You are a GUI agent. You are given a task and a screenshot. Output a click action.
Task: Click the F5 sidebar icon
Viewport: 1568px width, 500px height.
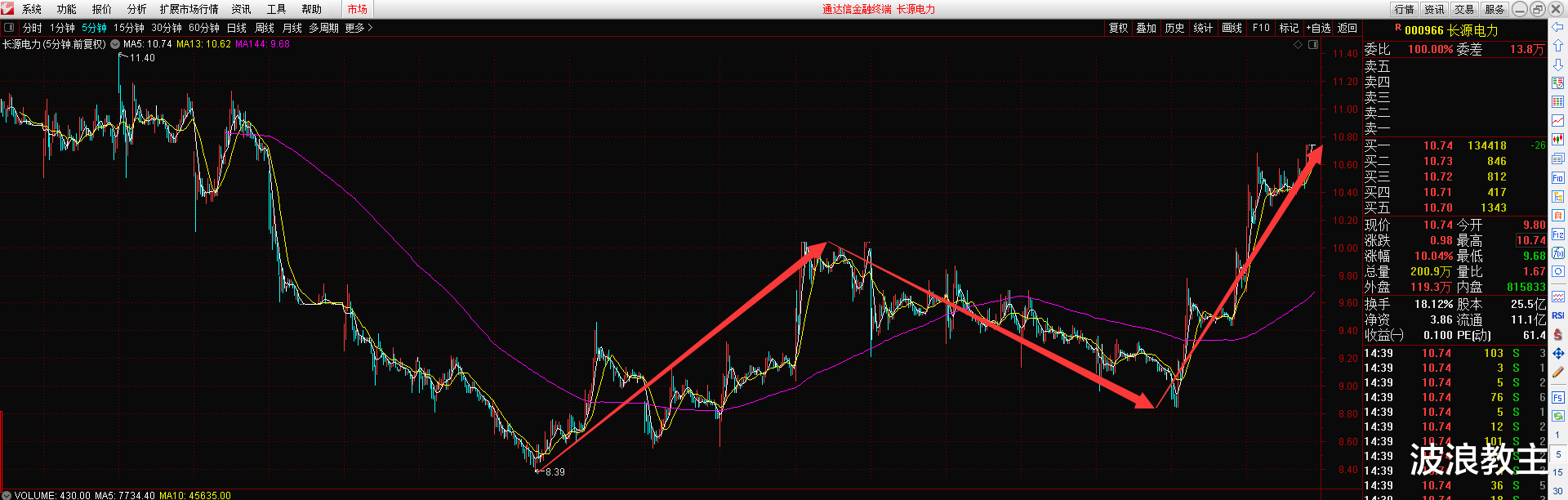click(1558, 398)
